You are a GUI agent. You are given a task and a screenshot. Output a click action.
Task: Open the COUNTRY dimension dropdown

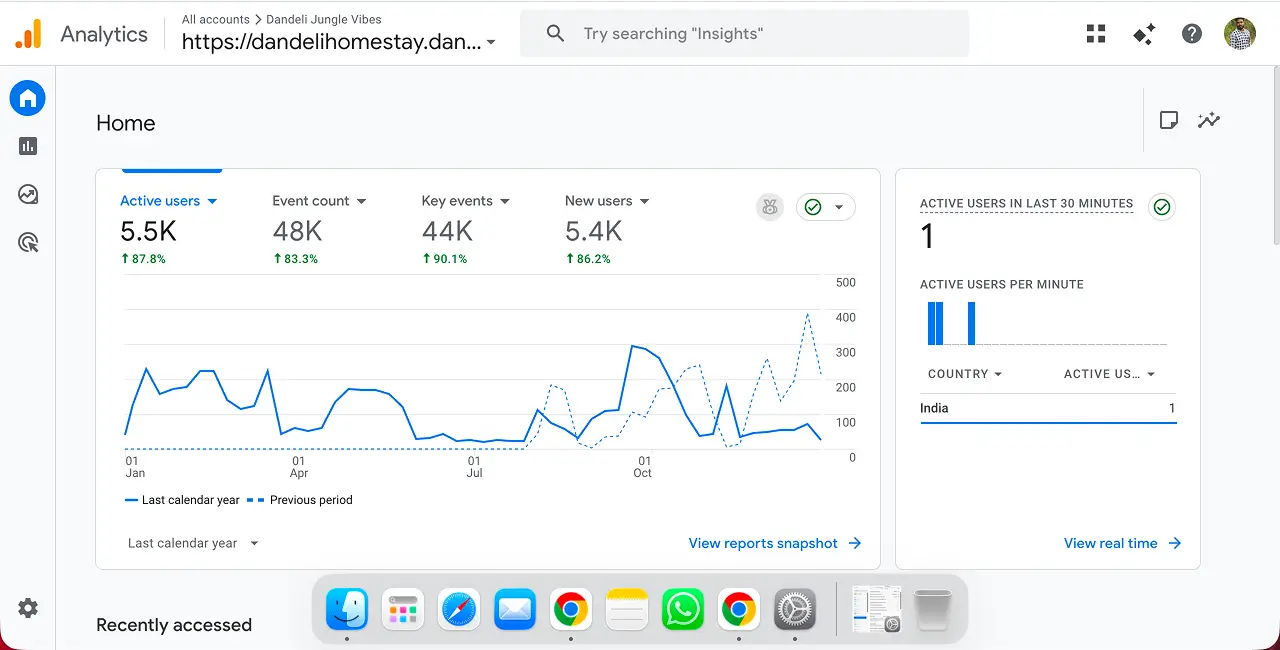[x=963, y=373]
